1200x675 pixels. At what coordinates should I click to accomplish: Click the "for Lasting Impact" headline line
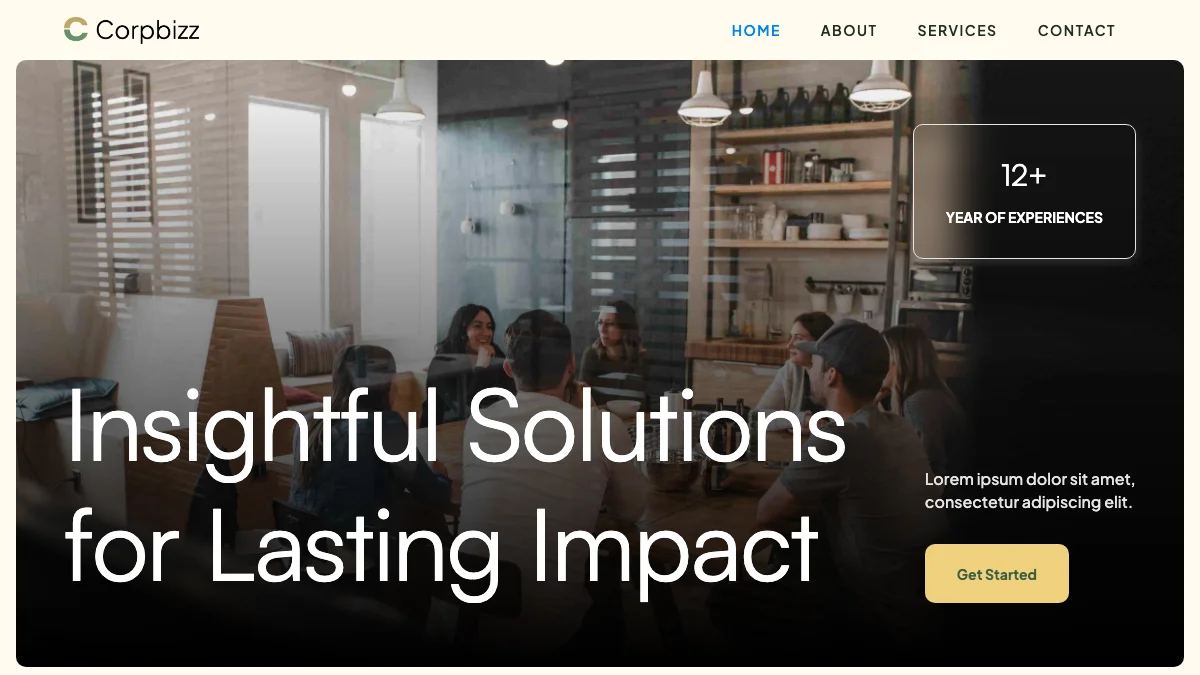point(442,546)
